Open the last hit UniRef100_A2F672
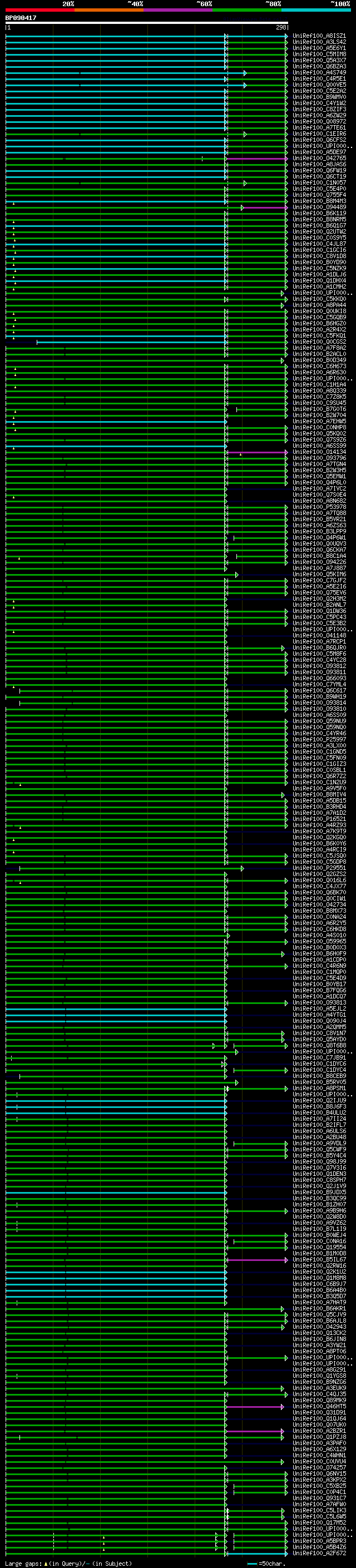 [x=319, y=1554]
